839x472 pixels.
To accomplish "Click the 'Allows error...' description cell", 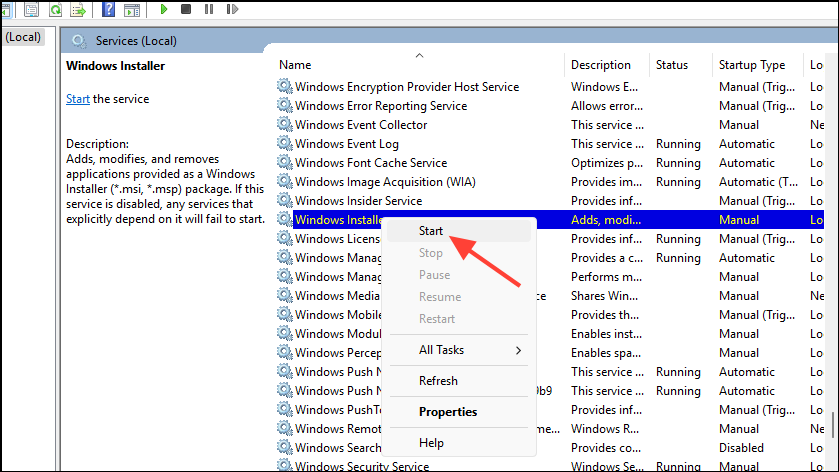I will [607, 106].
